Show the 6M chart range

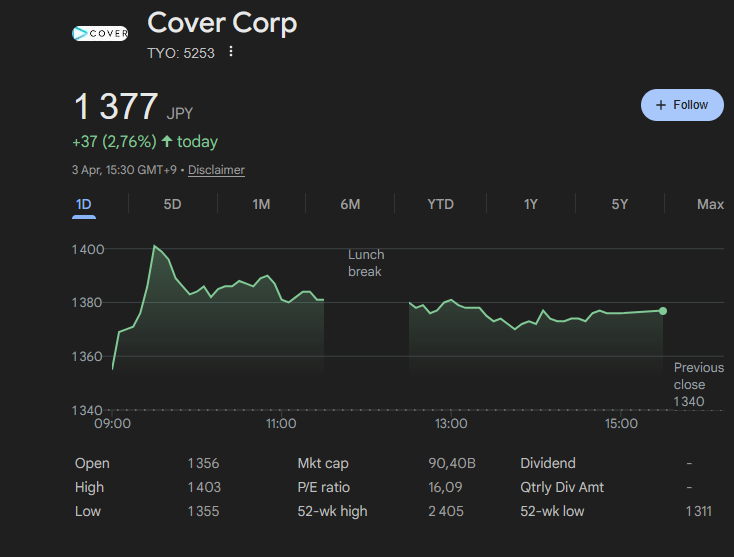(350, 205)
